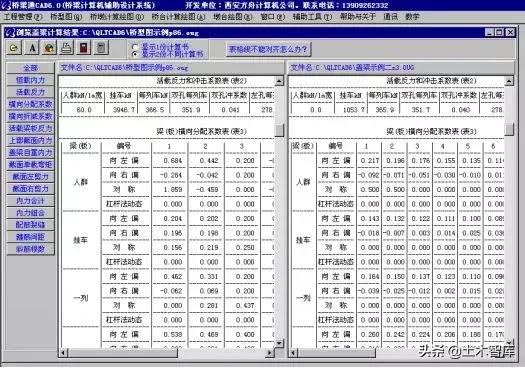Open the 辅助工具(T) menu

tap(312, 17)
